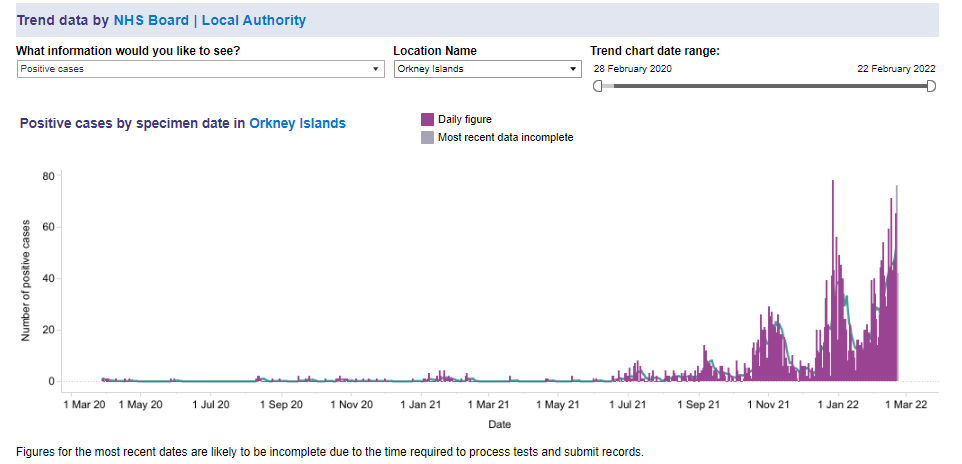Click the right handle of the date range slider

click(931, 87)
